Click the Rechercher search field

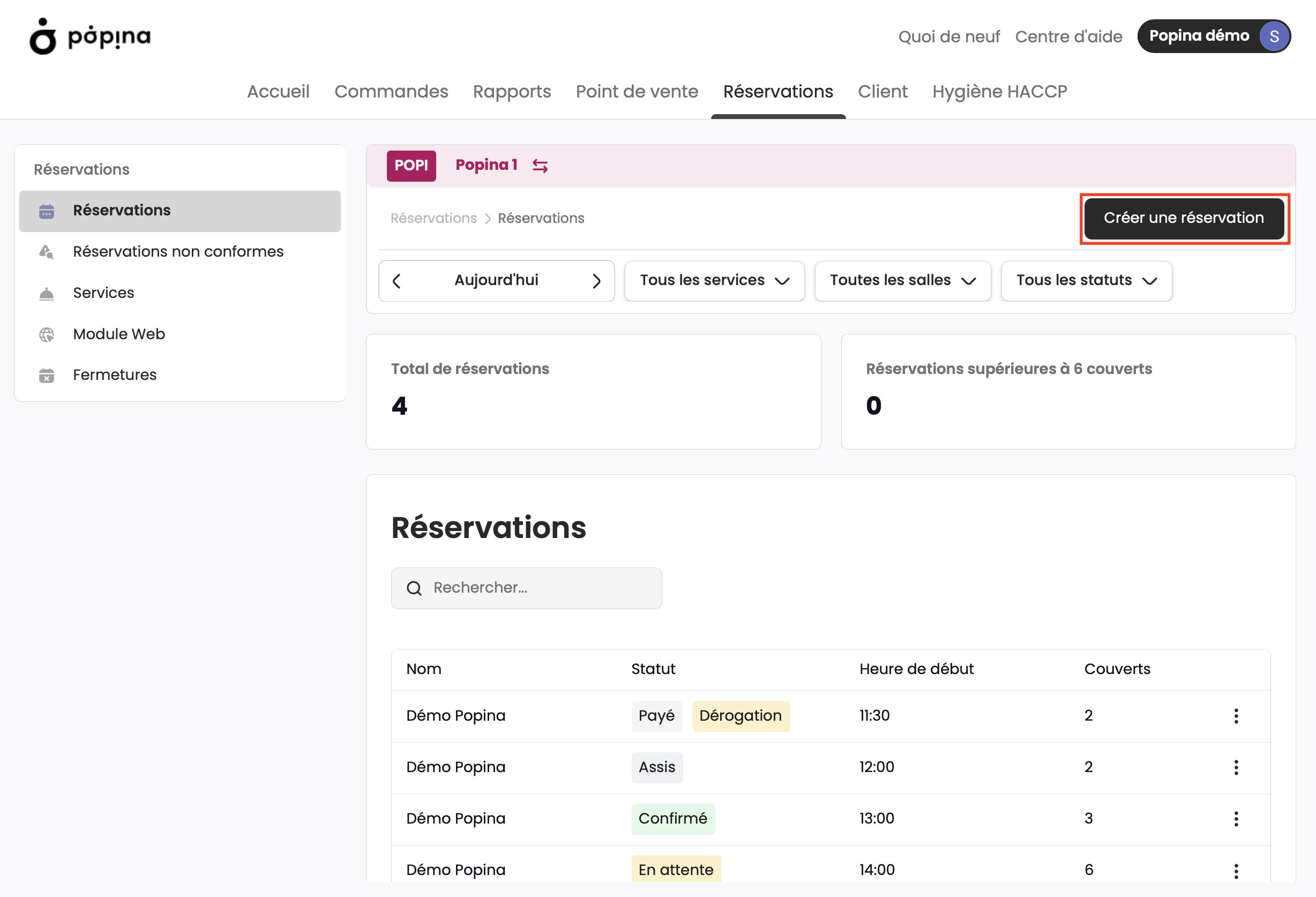click(526, 588)
